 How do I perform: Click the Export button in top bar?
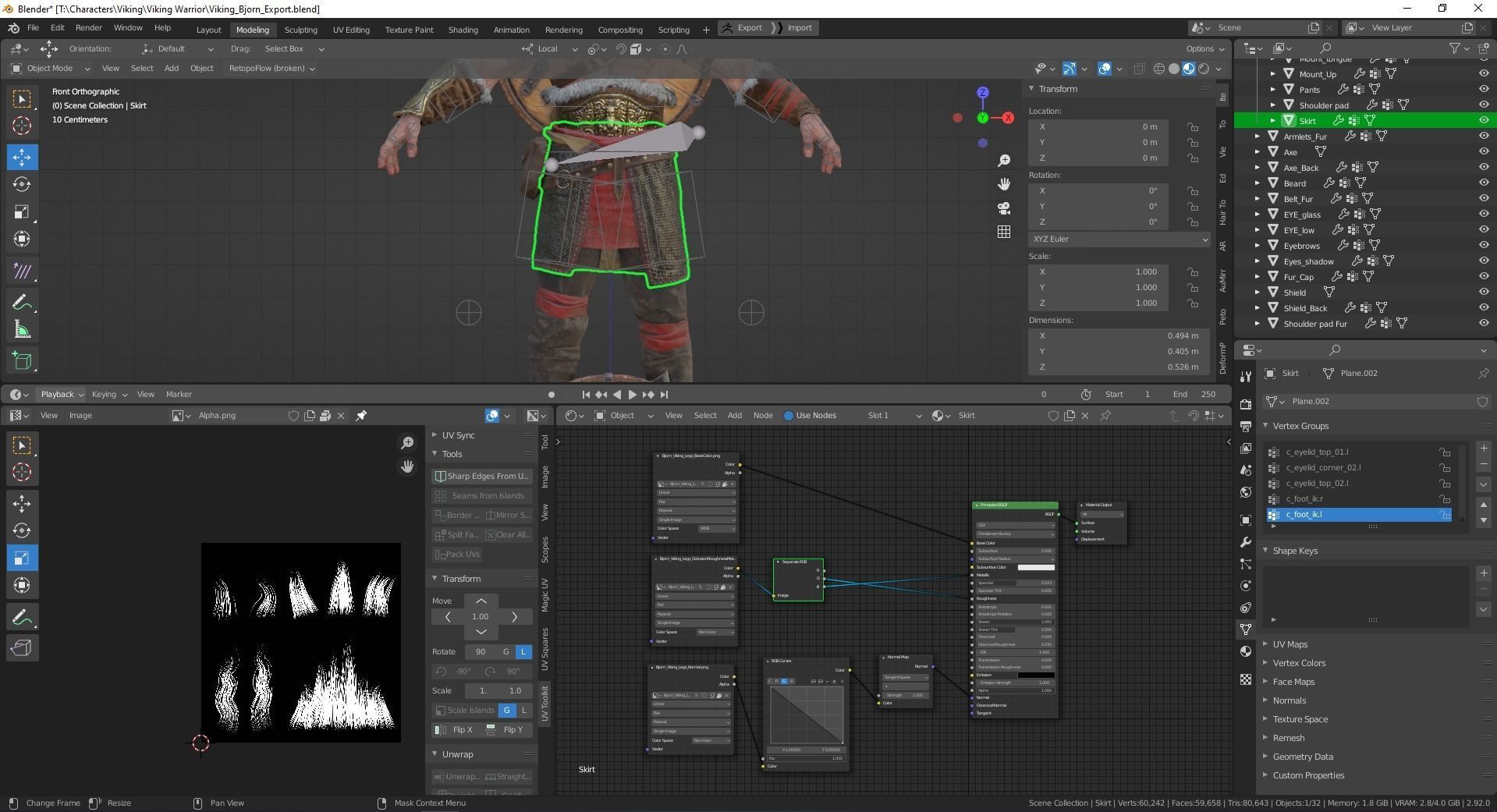click(x=743, y=28)
